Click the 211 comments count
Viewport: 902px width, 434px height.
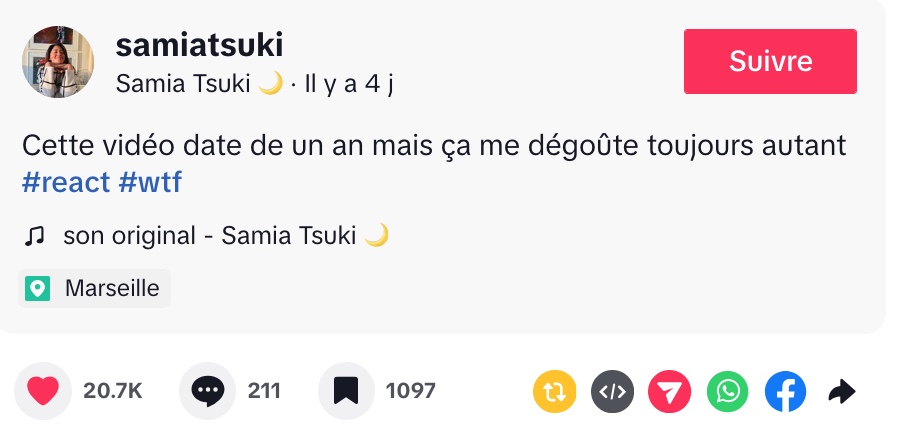point(264,391)
